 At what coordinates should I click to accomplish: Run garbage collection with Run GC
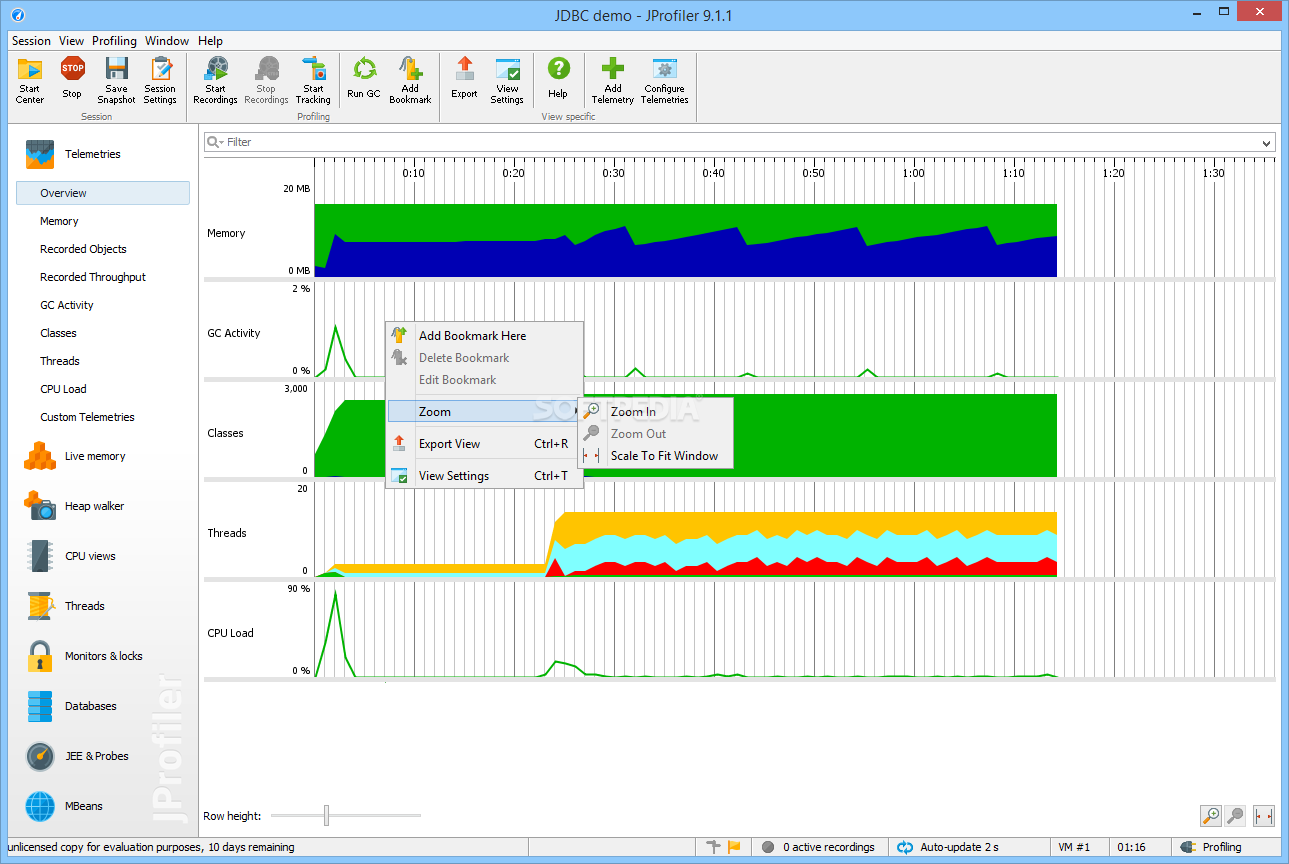(x=364, y=79)
